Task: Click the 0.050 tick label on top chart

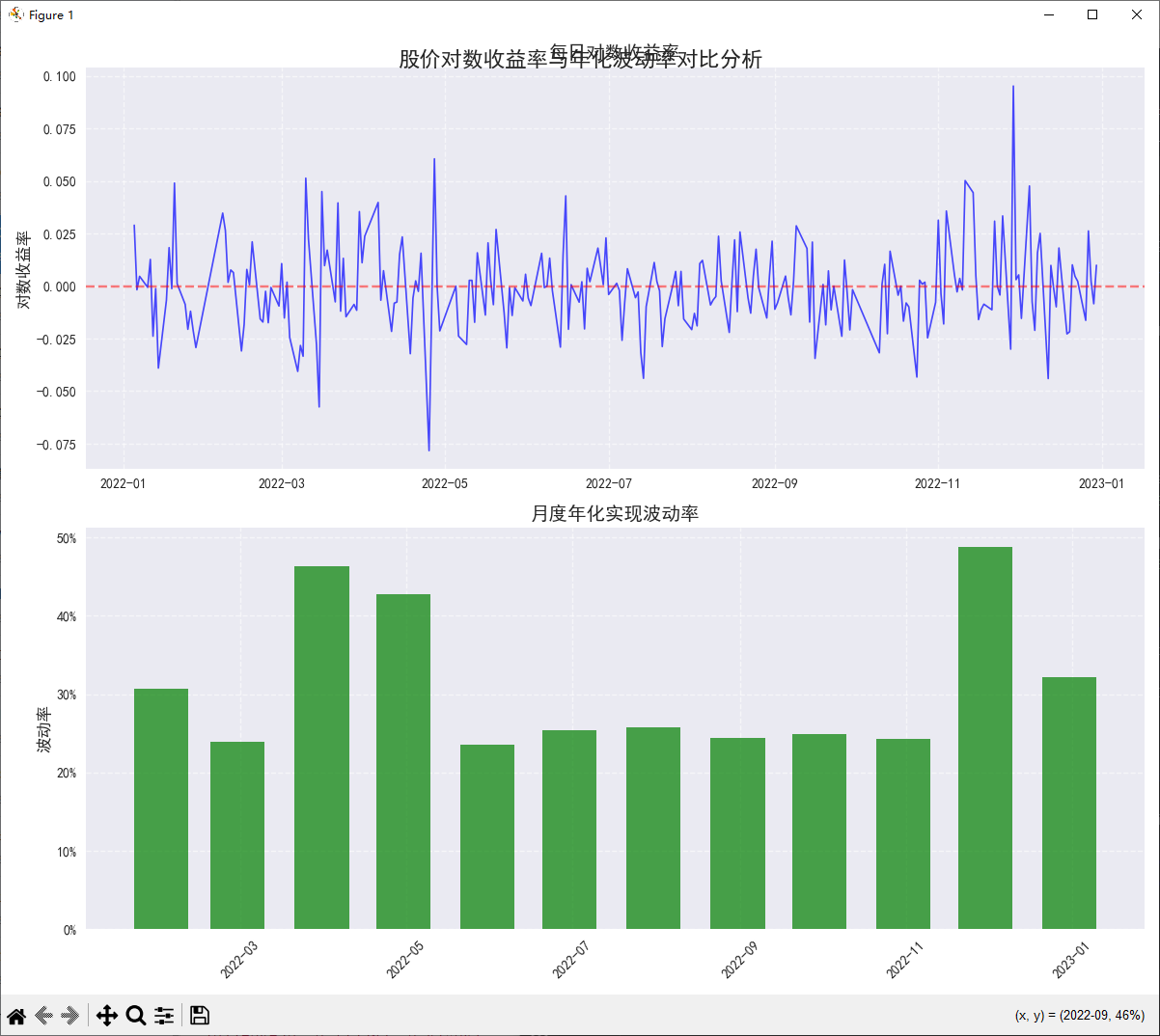Action: point(59,182)
